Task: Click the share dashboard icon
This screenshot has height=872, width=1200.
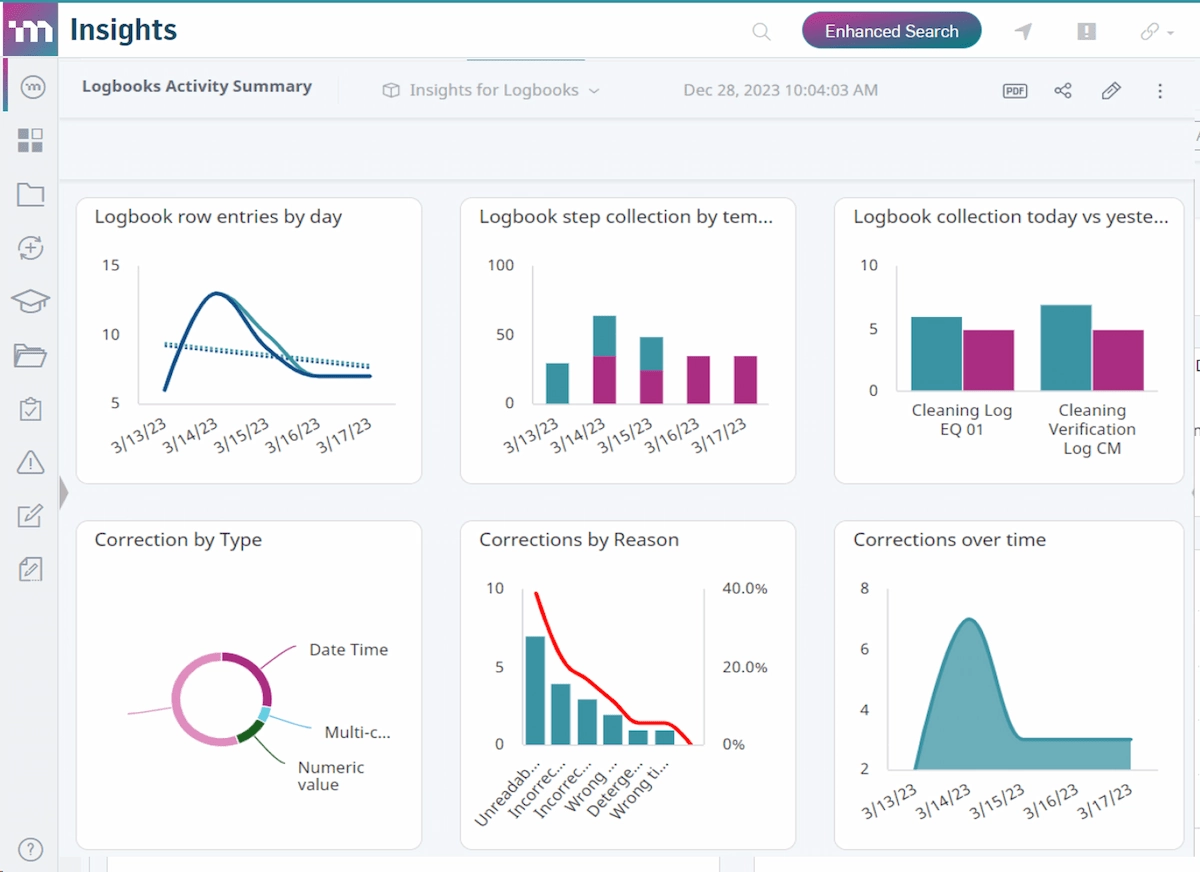Action: (1063, 91)
